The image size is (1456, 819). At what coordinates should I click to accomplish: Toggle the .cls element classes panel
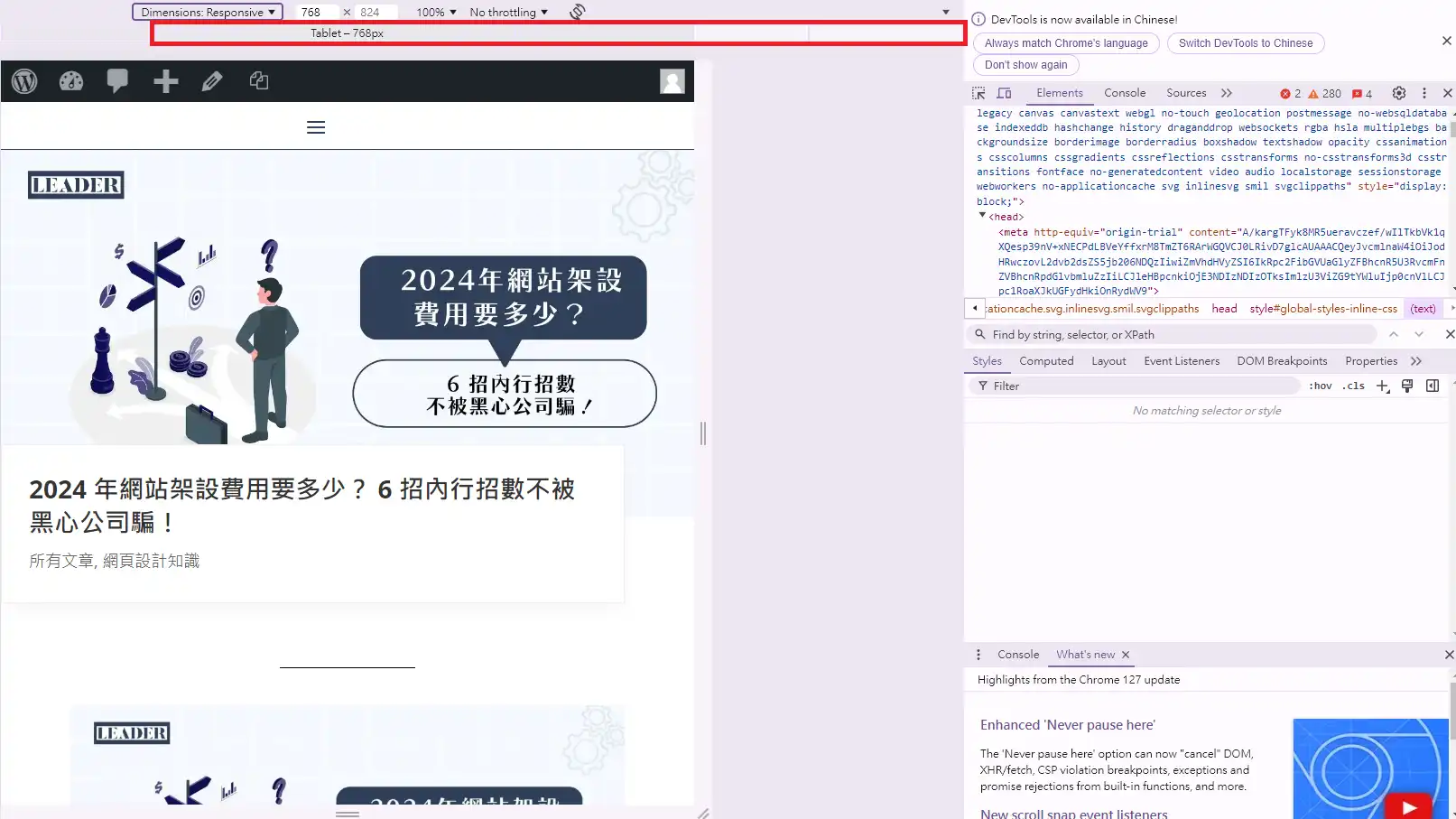[1353, 386]
